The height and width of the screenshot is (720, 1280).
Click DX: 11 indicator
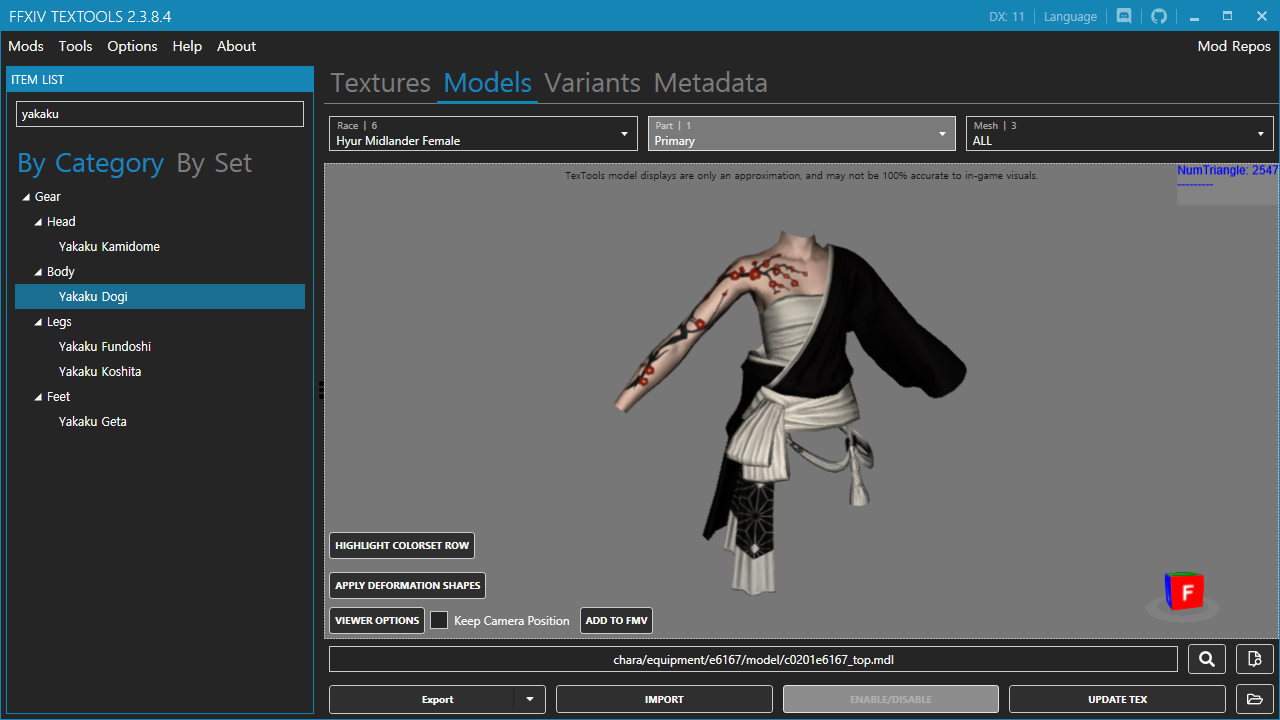(x=1007, y=16)
